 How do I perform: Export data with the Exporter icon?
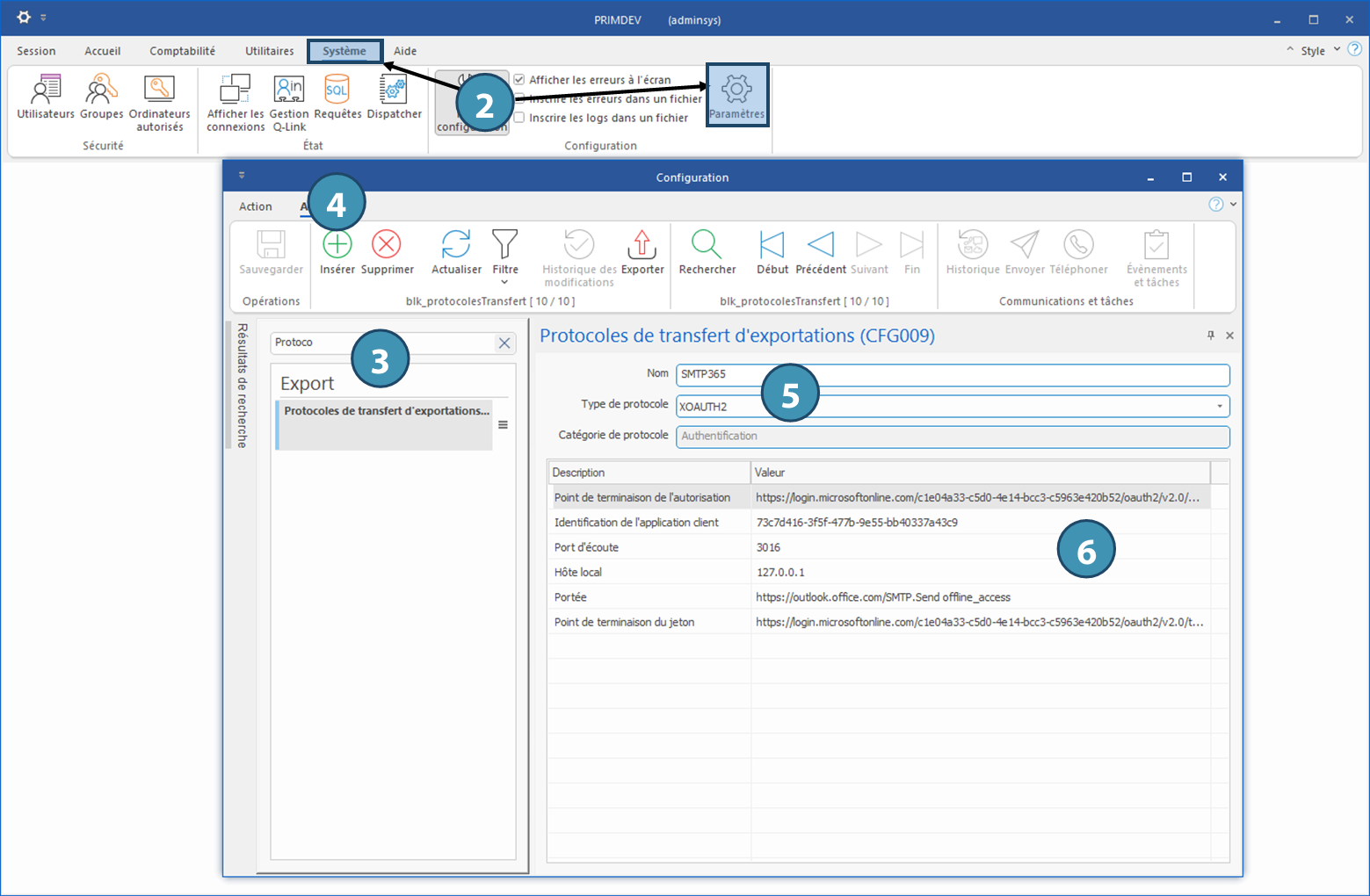point(642,245)
